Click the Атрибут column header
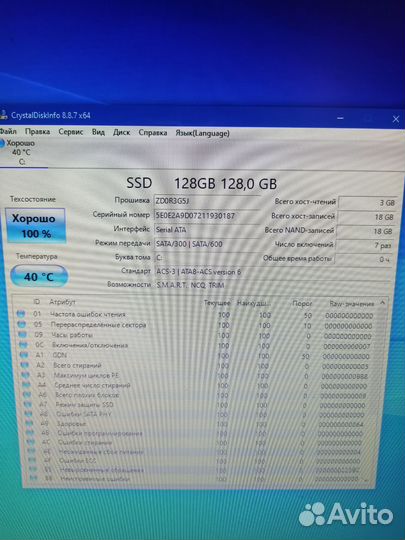The width and height of the screenshot is (405, 540). coord(62,302)
